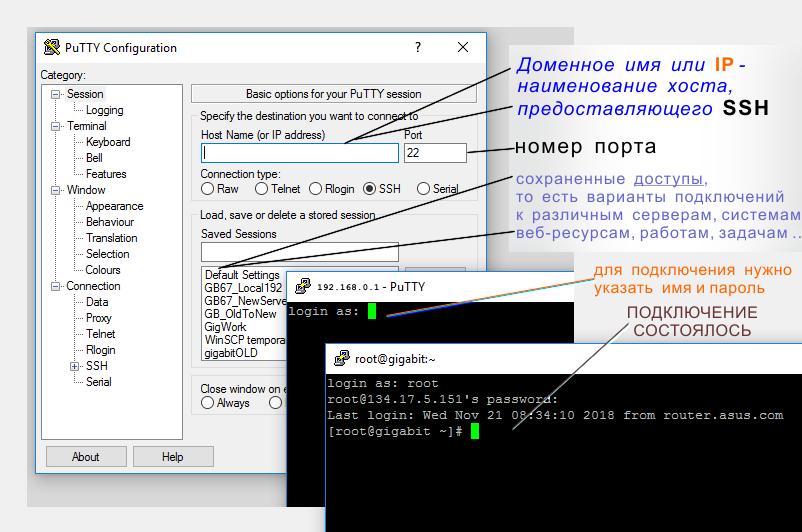Select WinSCP temporary saved session

tap(245, 340)
